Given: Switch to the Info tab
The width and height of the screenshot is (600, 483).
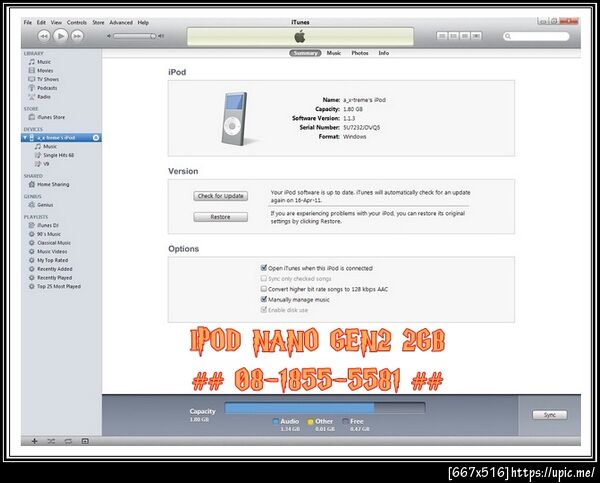Looking at the screenshot, I should (x=384, y=53).
